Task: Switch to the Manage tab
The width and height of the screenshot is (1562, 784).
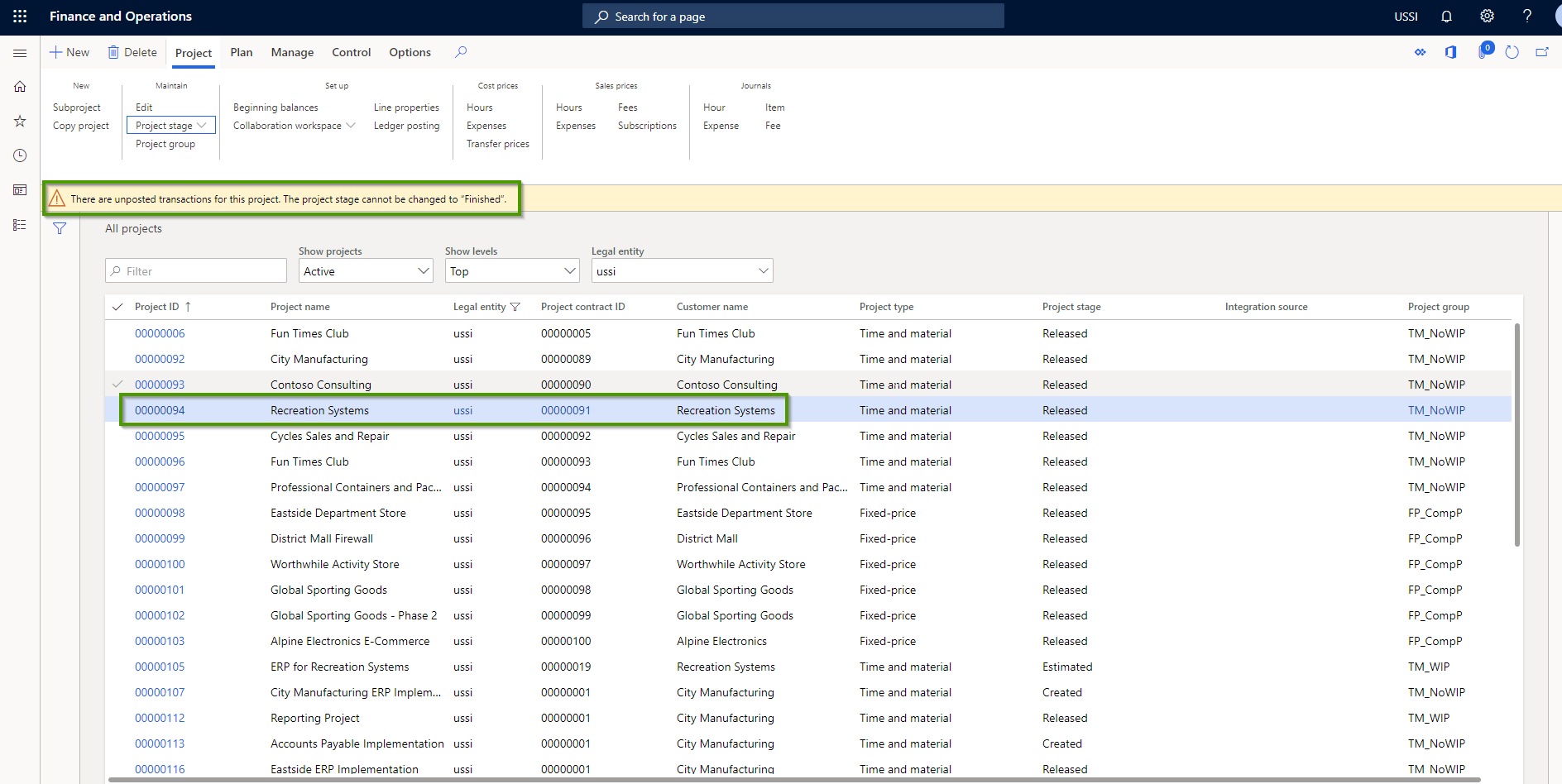Action: pos(291,52)
